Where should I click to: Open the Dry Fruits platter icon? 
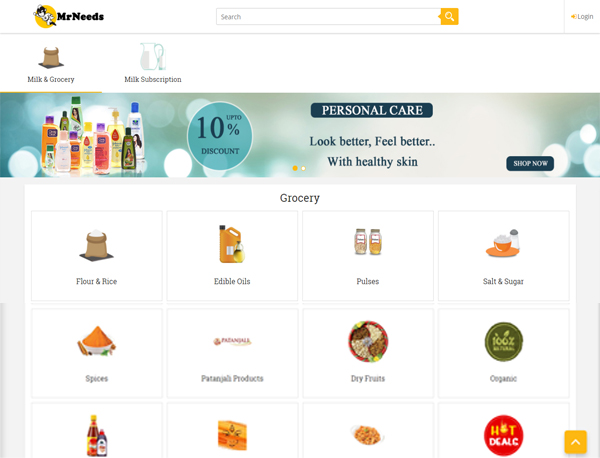(x=368, y=341)
